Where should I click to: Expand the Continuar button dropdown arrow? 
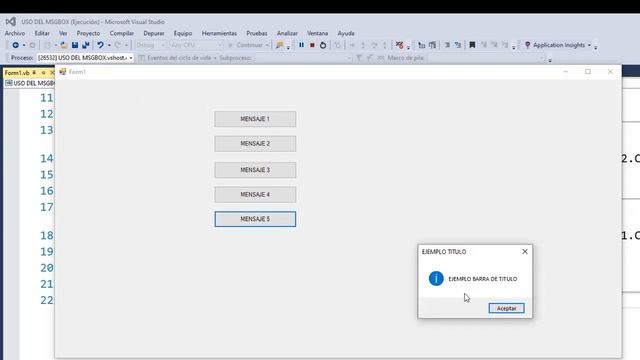coord(267,45)
